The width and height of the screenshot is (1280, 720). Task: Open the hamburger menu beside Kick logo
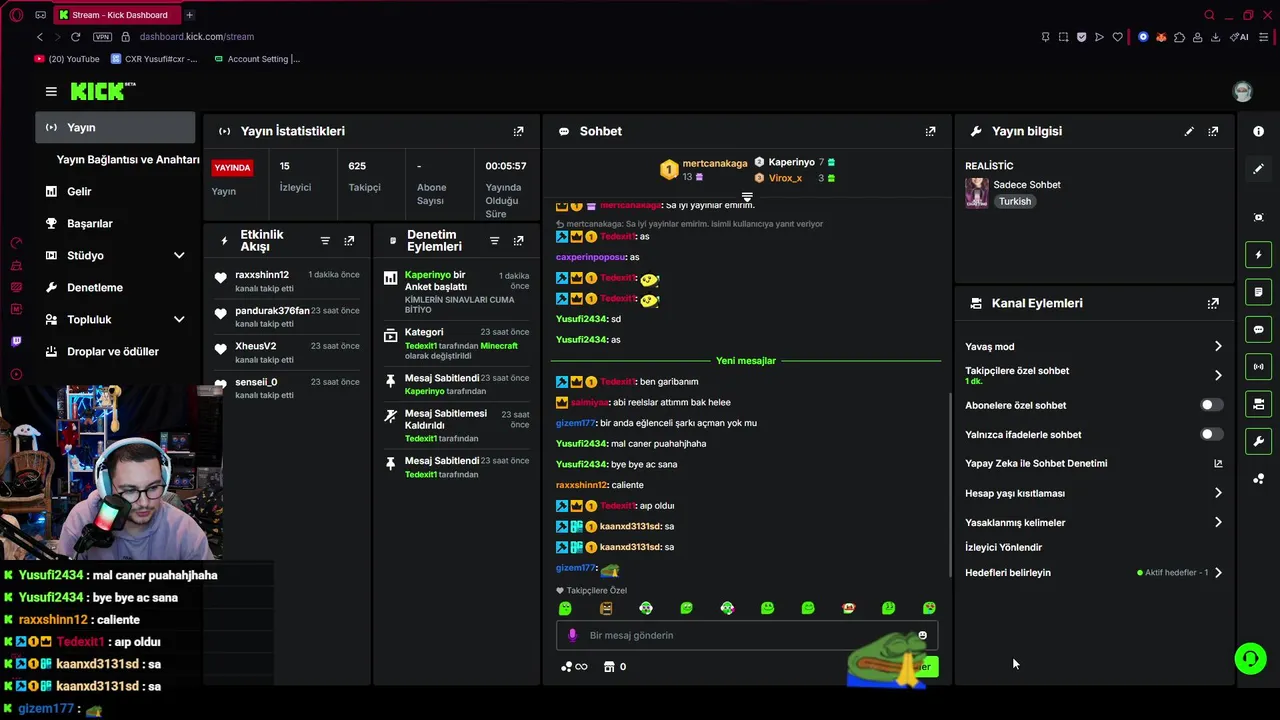[x=51, y=91]
